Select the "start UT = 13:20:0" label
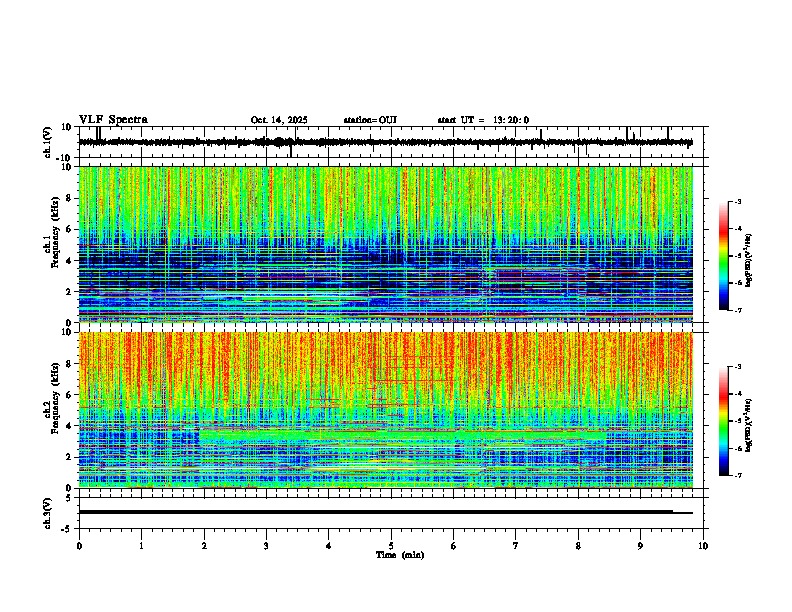 [x=483, y=120]
